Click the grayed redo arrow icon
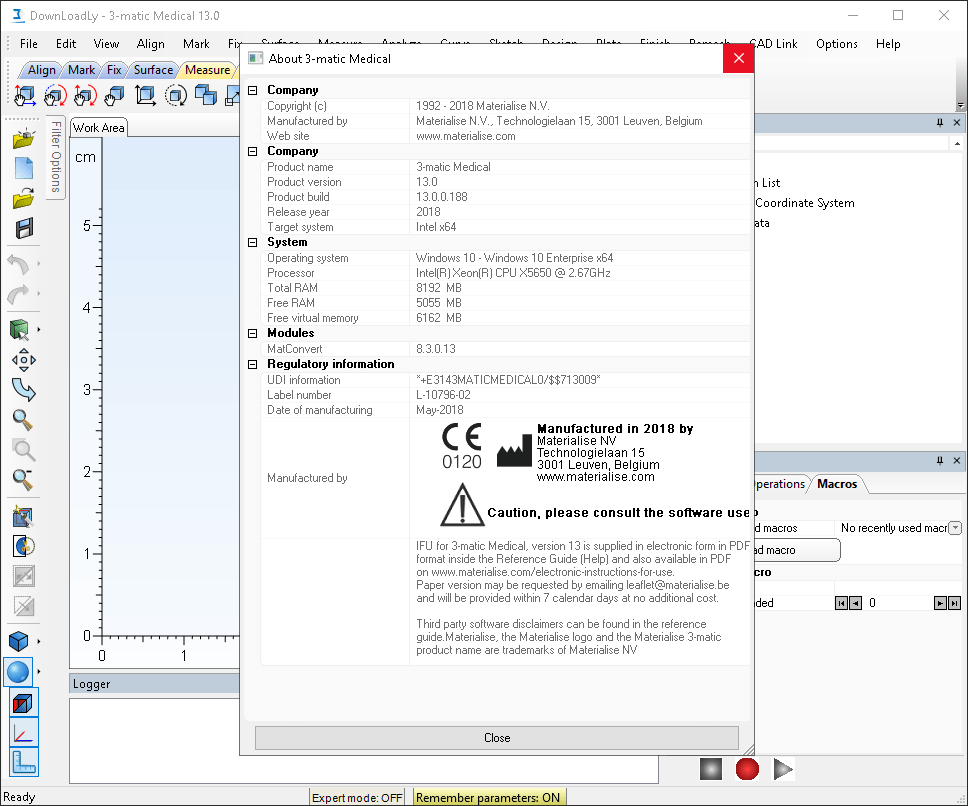968x806 pixels. tap(19, 294)
